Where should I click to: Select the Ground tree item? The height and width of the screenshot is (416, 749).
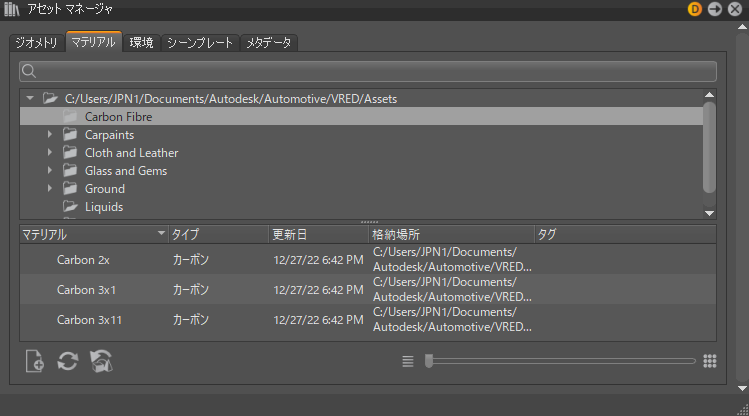point(105,189)
